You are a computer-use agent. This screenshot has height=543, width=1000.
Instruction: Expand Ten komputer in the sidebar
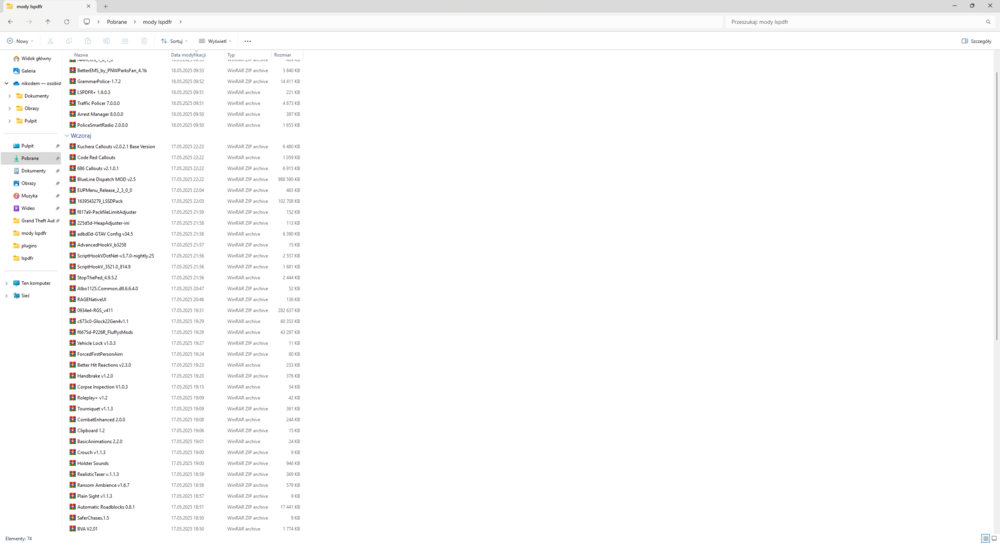6,283
